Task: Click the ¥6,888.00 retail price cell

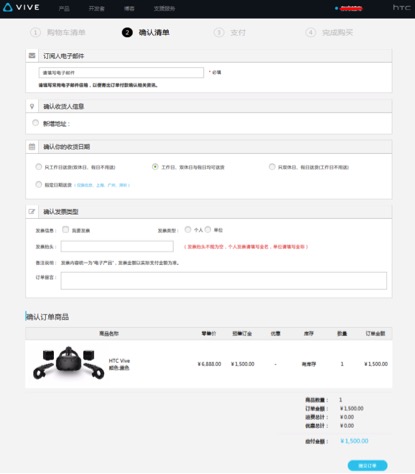Action: (209, 364)
